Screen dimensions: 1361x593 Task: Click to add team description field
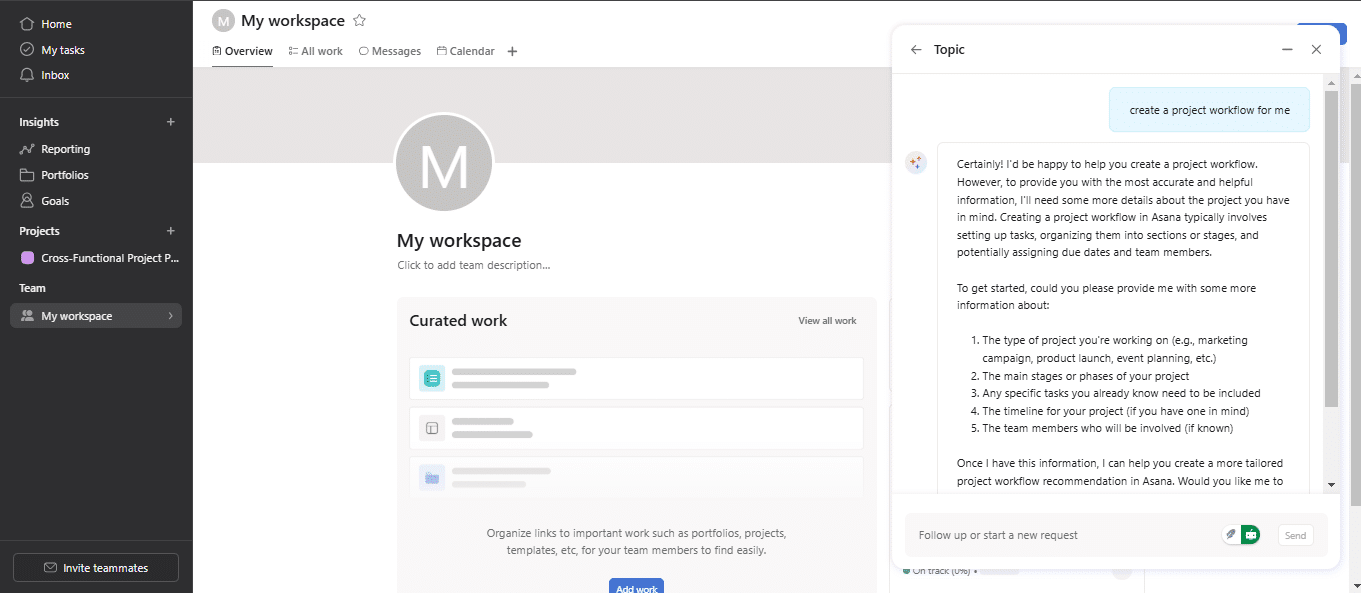point(473,265)
